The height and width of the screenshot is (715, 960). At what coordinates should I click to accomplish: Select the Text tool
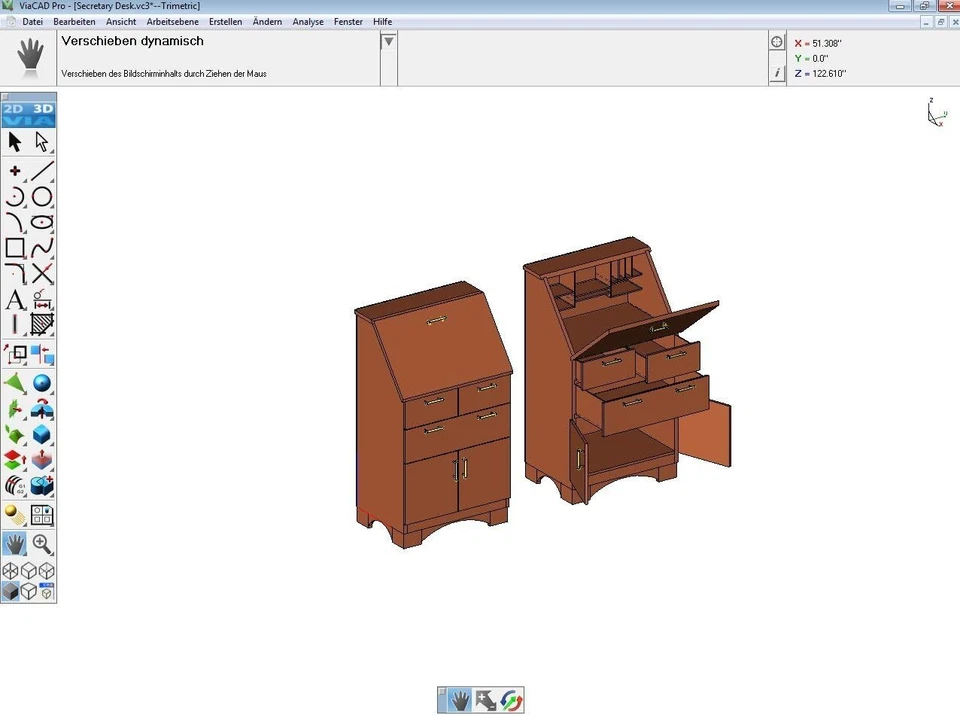point(14,299)
